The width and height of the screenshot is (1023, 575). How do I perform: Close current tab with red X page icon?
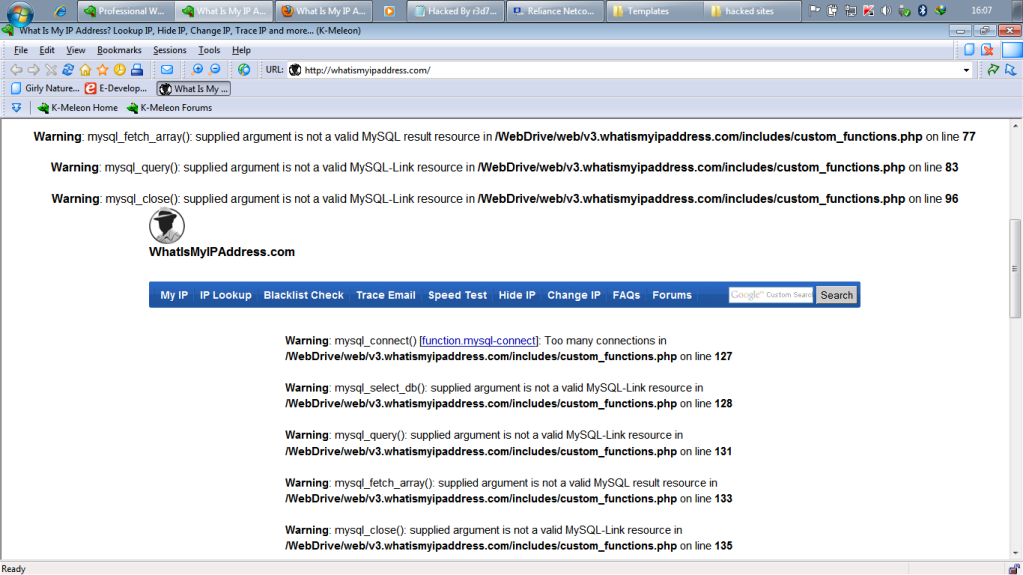(988, 50)
